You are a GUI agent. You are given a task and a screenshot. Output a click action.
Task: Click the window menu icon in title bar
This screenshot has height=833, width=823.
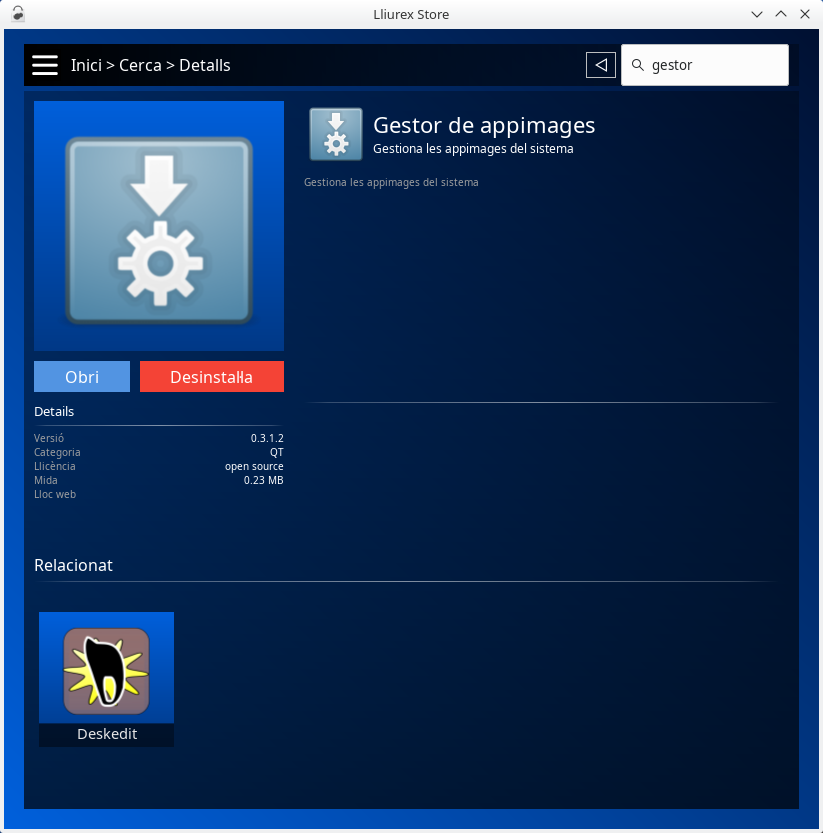pyautogui.click(x=18, y=14)
